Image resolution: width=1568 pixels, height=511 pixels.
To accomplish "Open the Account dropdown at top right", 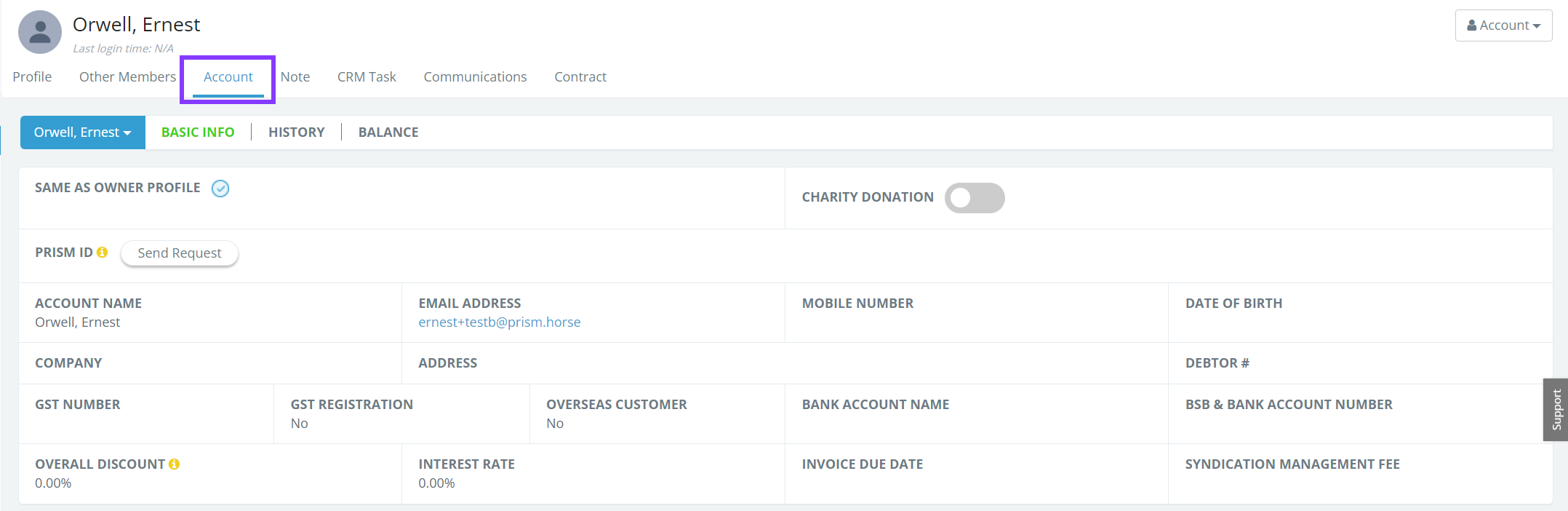I will click(x=1503, y=25).
